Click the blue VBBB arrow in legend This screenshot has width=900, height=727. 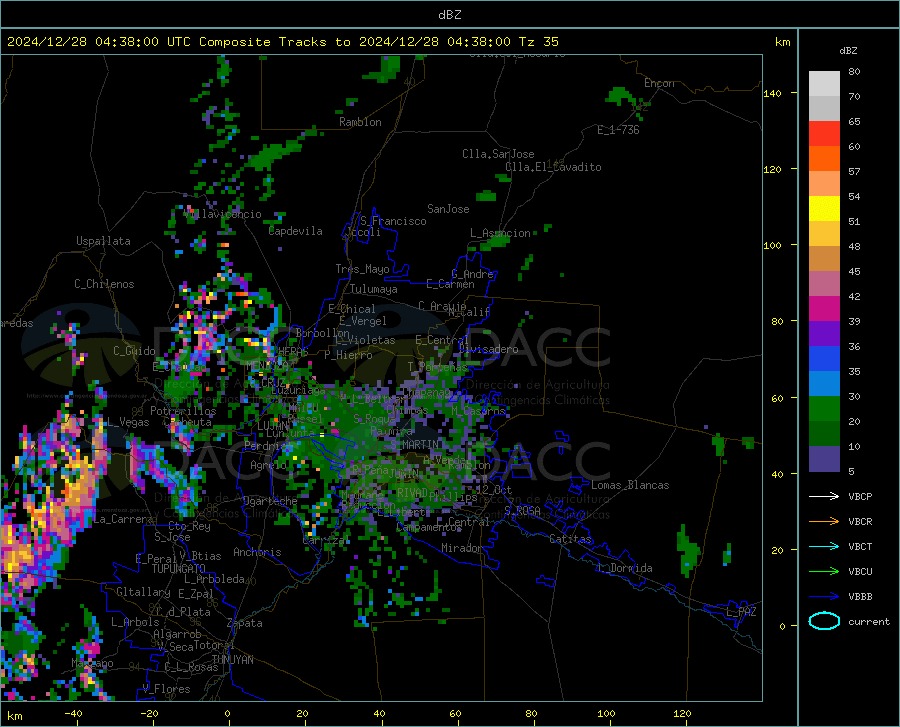(824, 596)
